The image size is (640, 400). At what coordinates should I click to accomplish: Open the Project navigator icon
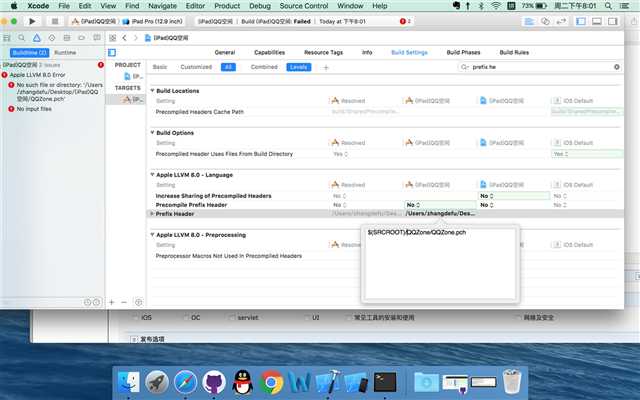tap(7, 38)
